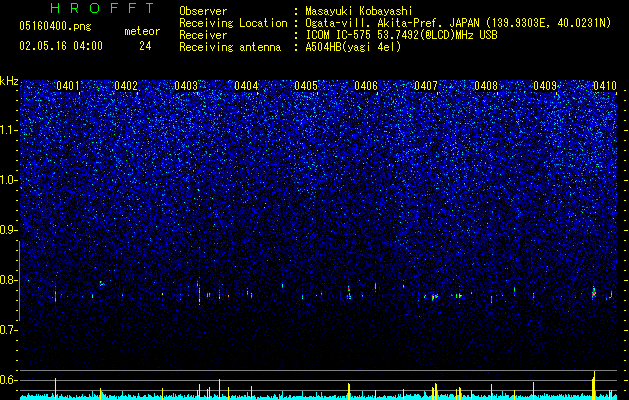This screenshot has width=629, height=400.
Task: Click the 0405 time marker
Action: [x=306, y=85]
